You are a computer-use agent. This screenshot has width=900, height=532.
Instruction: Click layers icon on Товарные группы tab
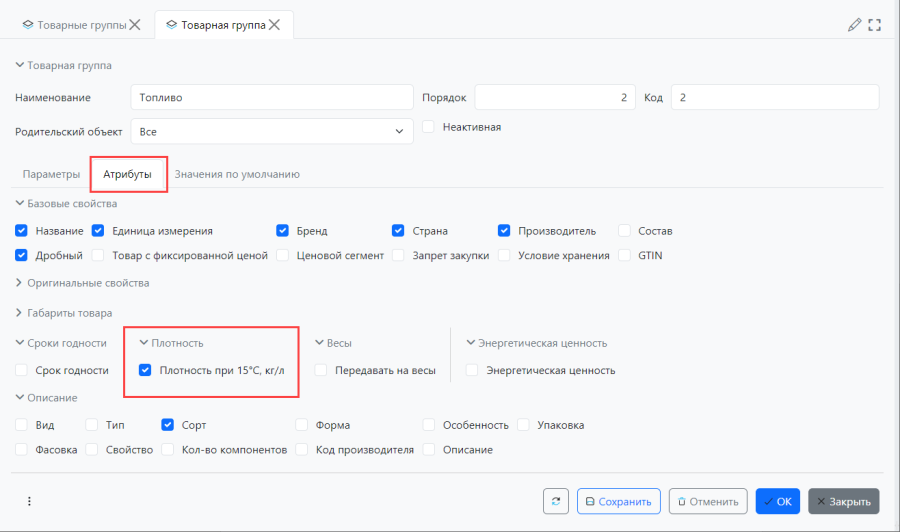[x=27, y=25]
